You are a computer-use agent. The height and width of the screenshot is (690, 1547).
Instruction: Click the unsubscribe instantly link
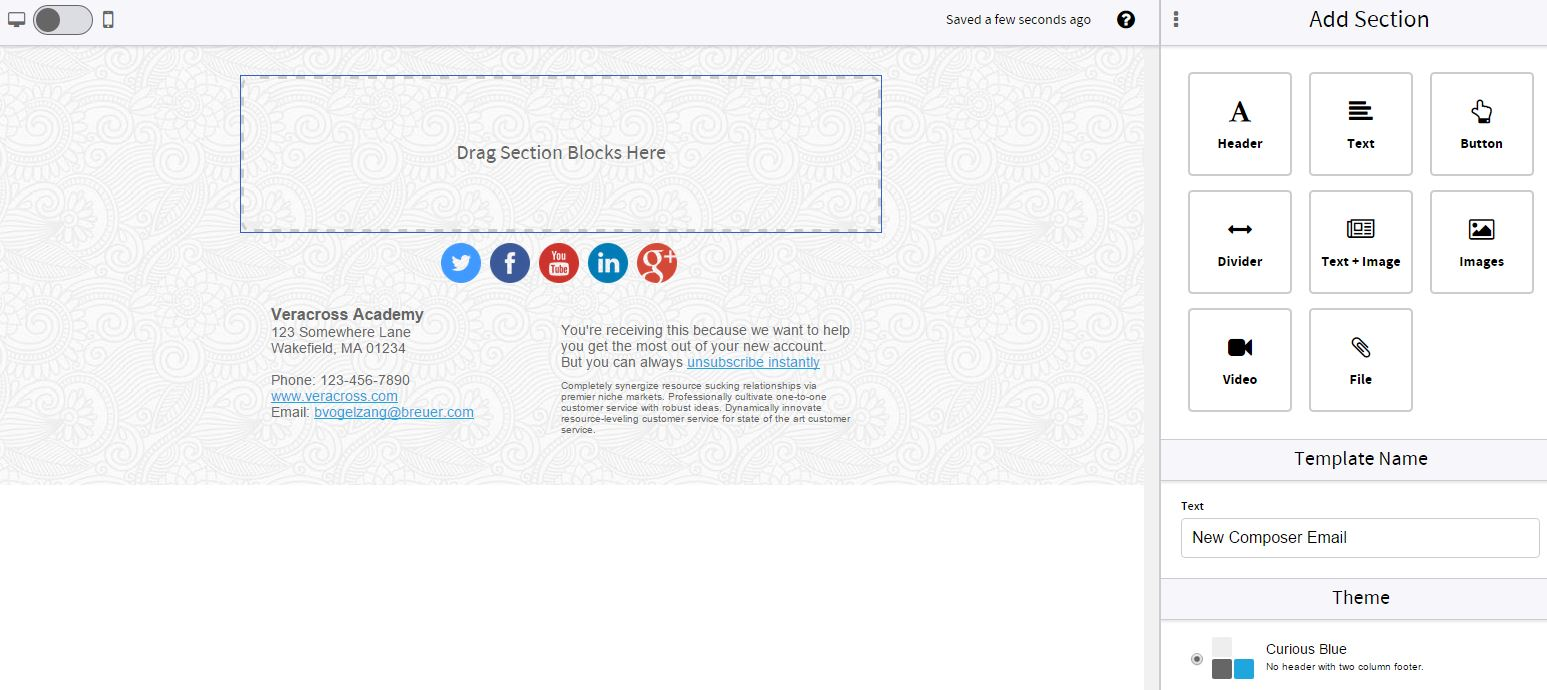tap(753, 362)
